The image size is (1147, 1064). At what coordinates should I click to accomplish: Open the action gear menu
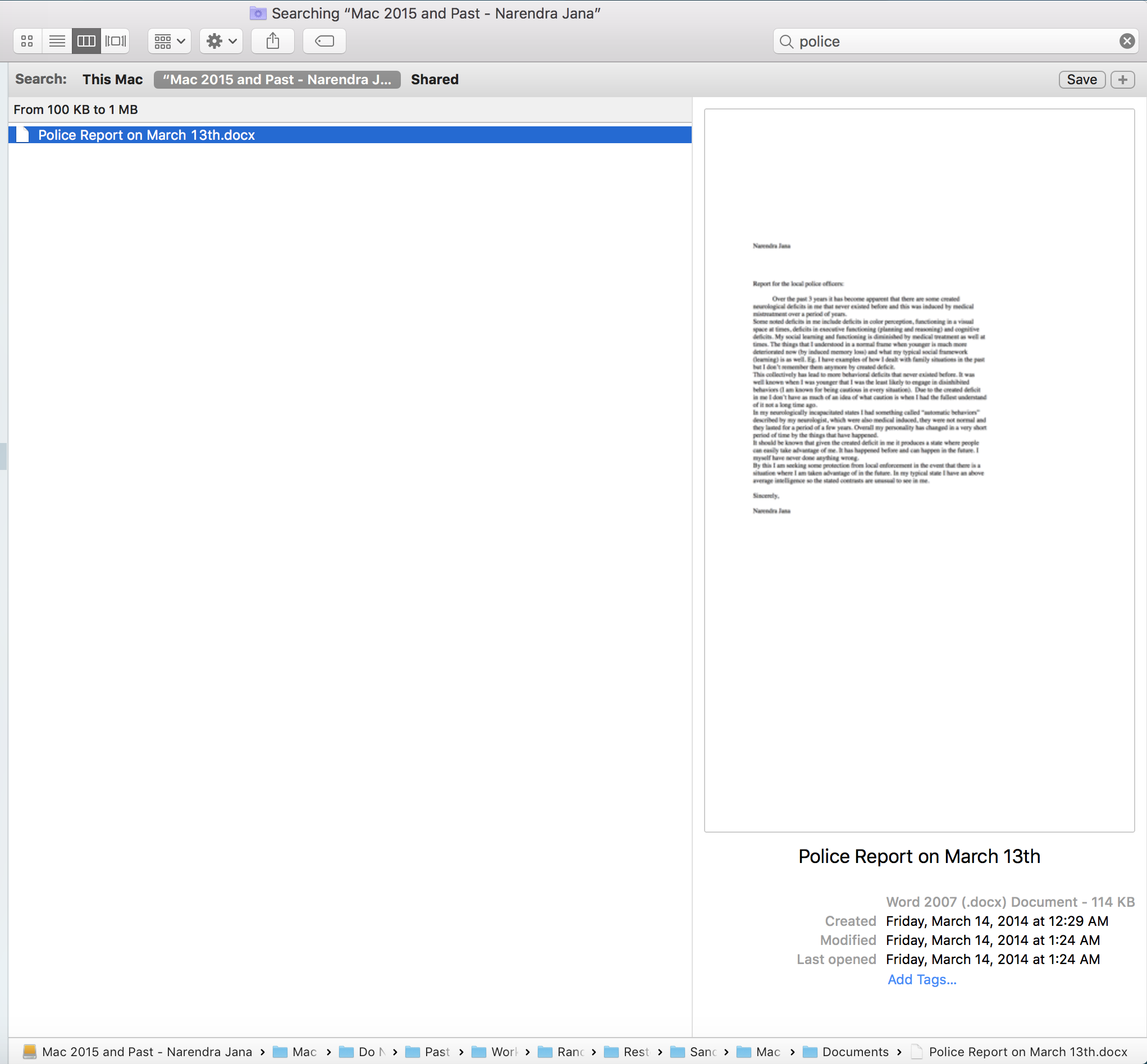[221, 41]
